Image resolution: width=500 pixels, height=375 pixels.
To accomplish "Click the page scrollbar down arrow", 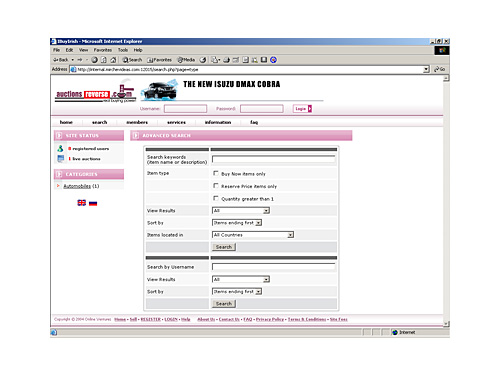I will (446, 324).
